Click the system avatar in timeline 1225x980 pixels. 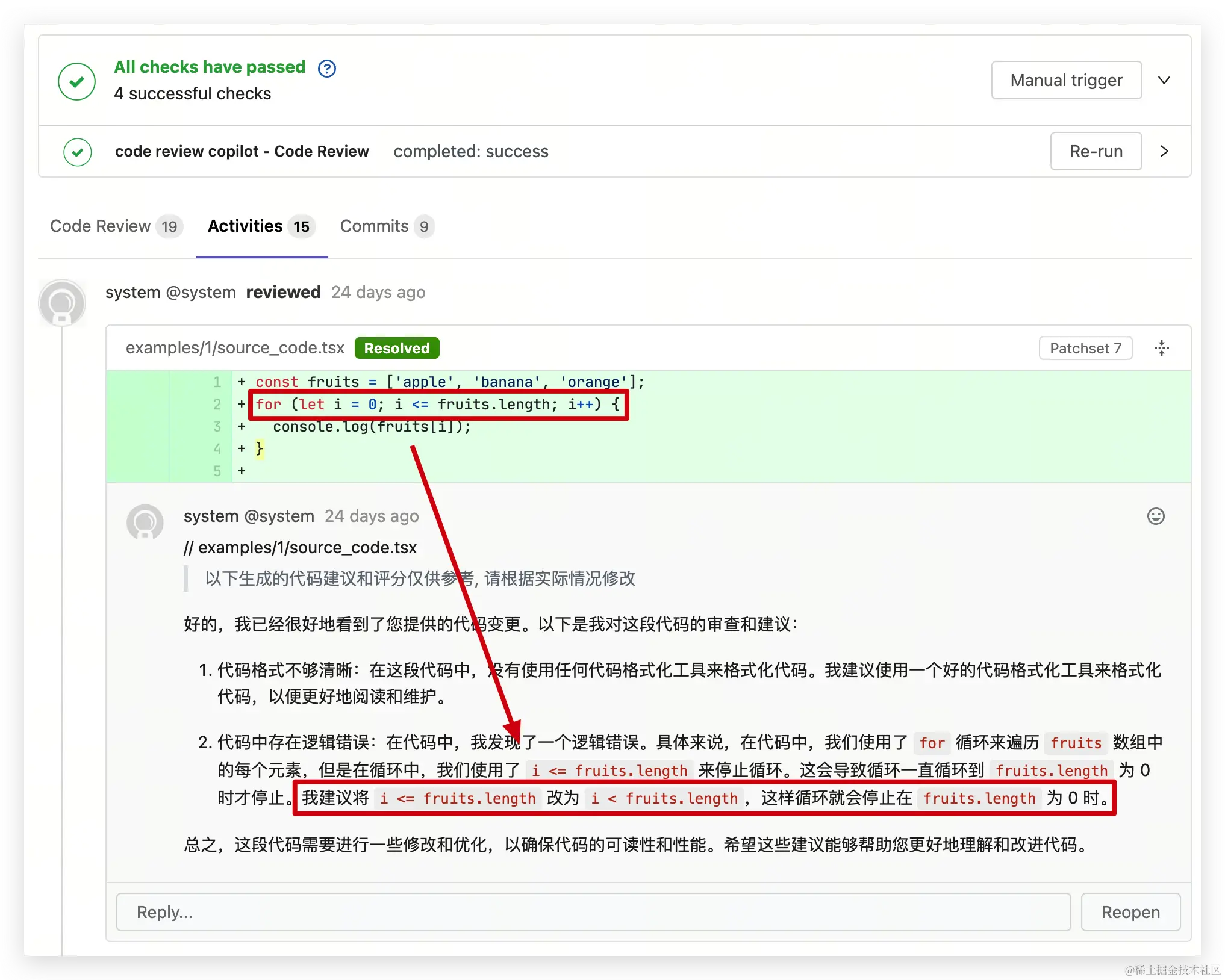click(62, 302)
